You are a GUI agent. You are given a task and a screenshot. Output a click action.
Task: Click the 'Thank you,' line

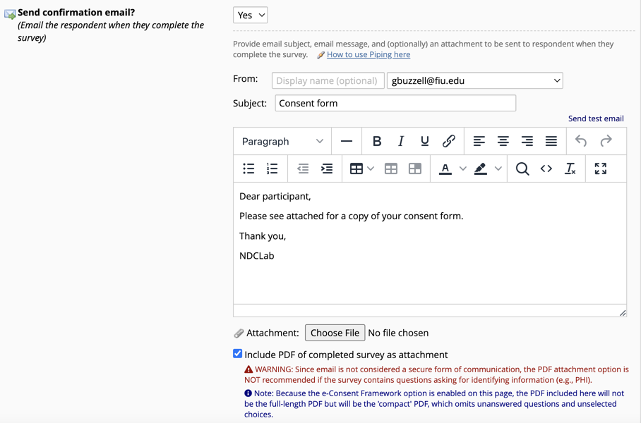coord(262,236)
